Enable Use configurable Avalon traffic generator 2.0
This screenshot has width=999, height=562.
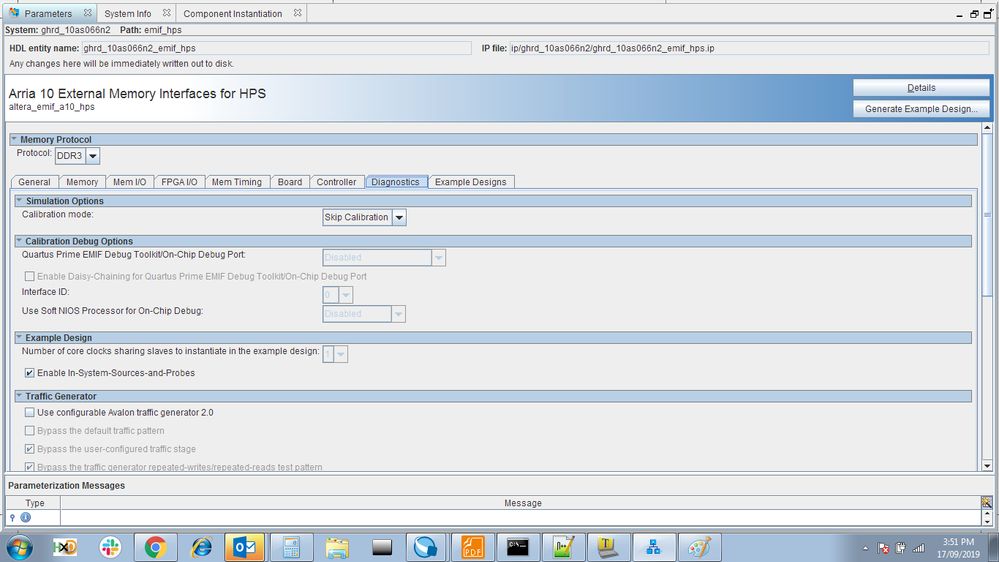pos(29,412)
